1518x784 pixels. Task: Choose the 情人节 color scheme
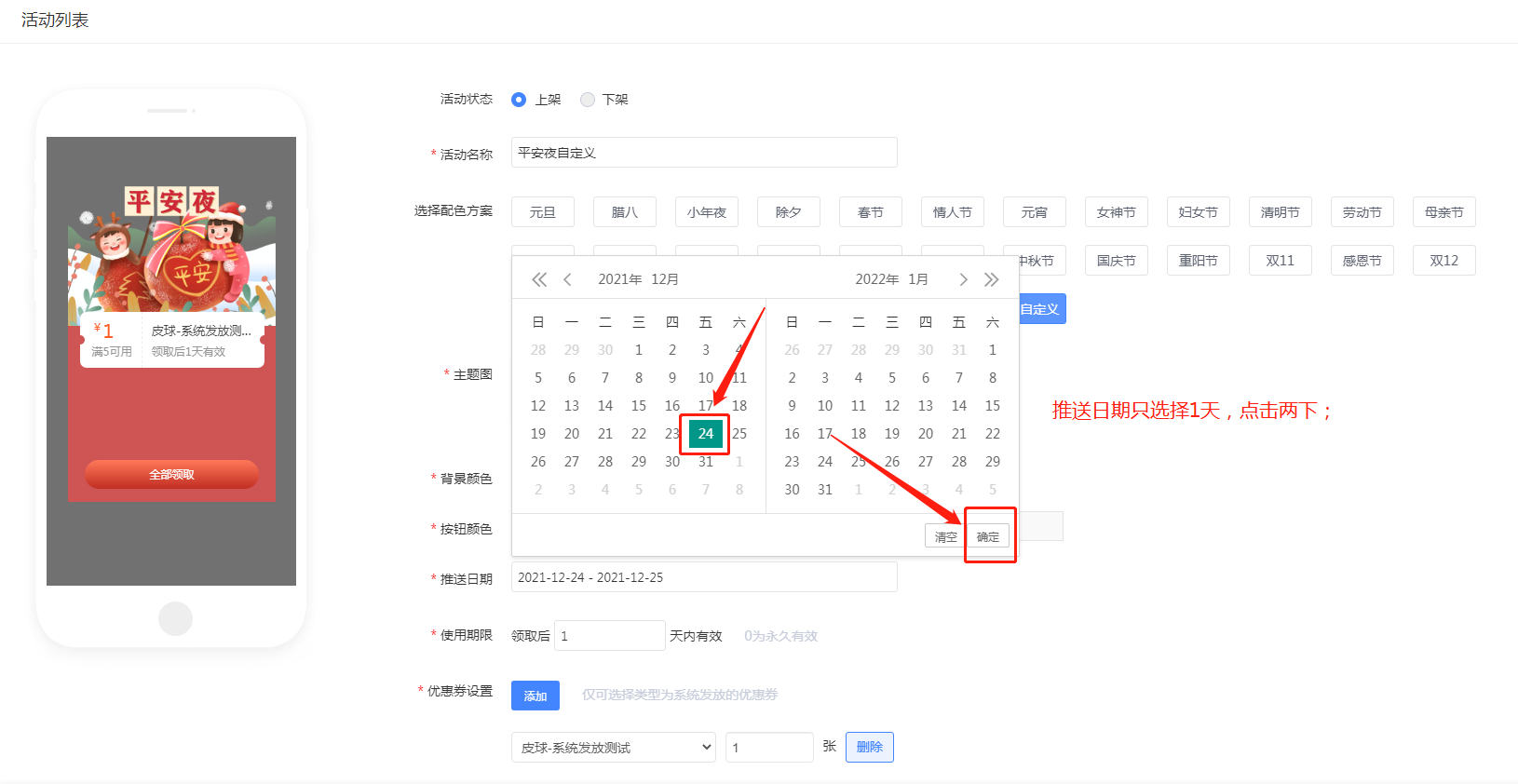tap(953, 212)
